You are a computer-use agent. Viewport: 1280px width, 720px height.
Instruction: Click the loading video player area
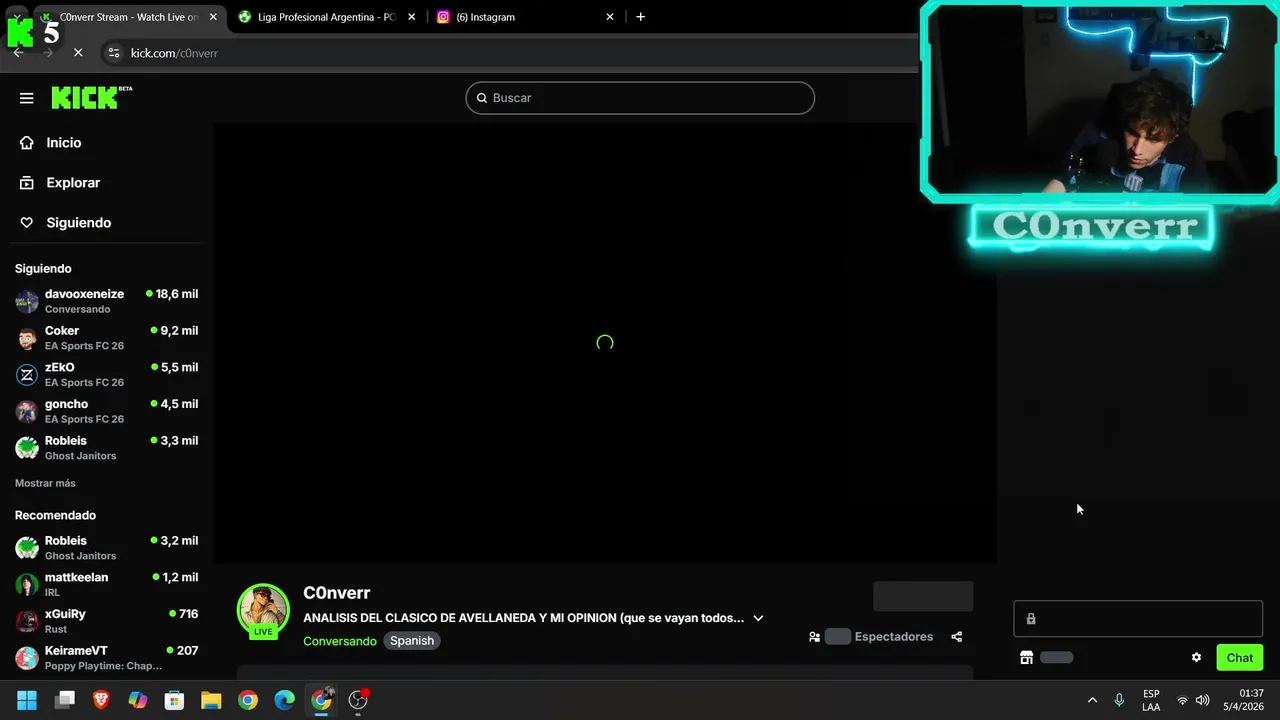point(605,343)
